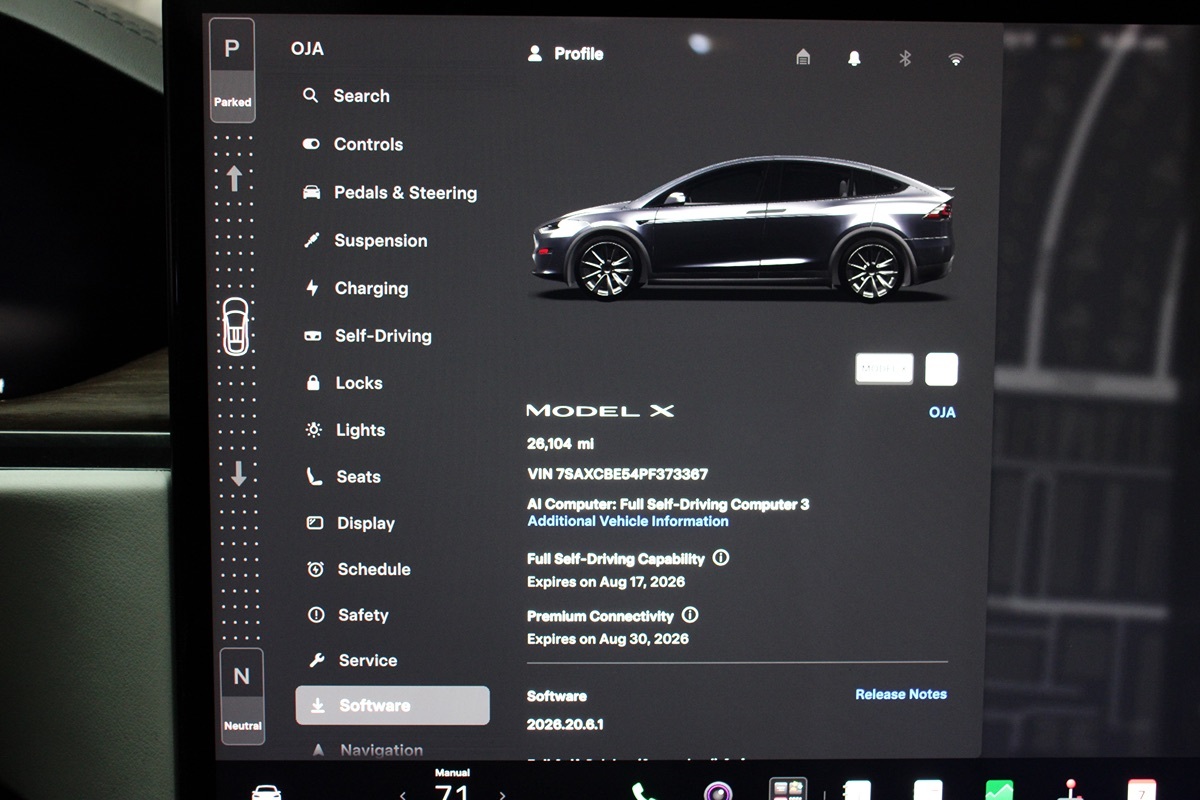The image size is (1200, 800).
Task: Open Self-Driving settings
Action: tap(368, 336)
